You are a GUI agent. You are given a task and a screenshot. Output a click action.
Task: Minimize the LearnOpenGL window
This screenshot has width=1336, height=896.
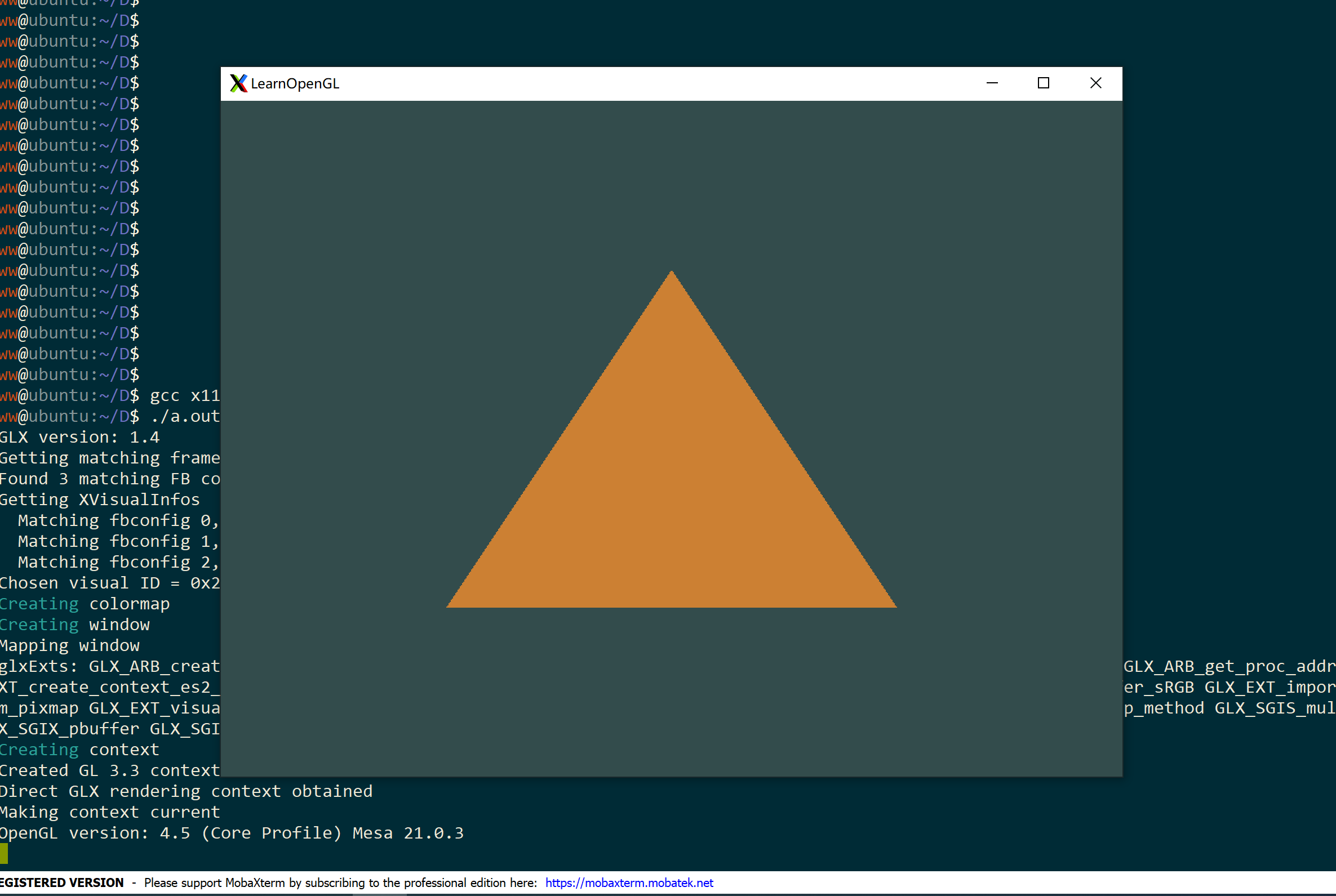tap(992, 83)
